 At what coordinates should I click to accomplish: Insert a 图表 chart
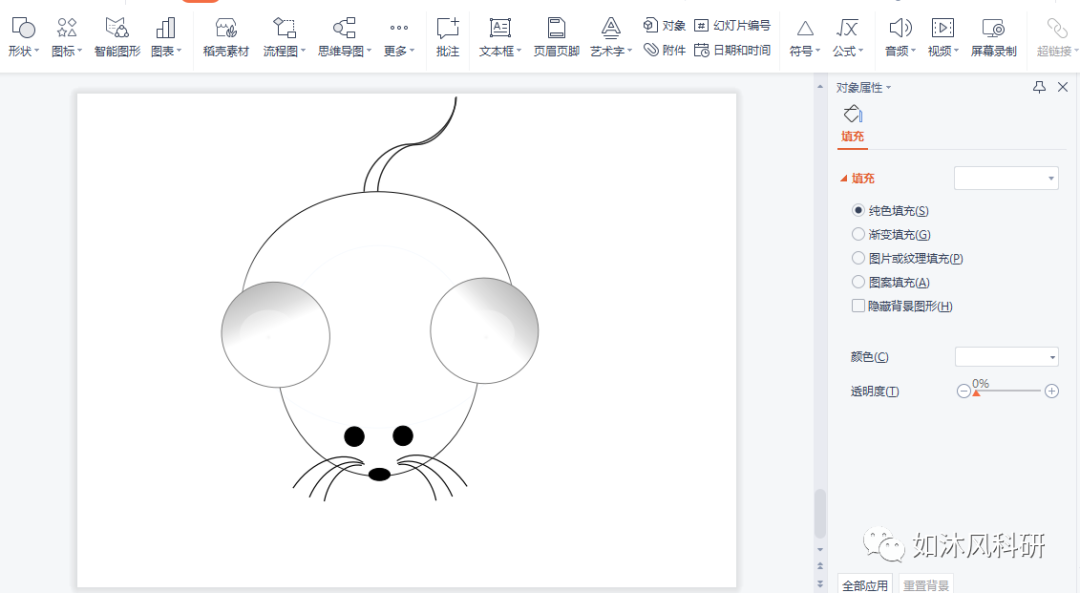[x=166, y=37]
